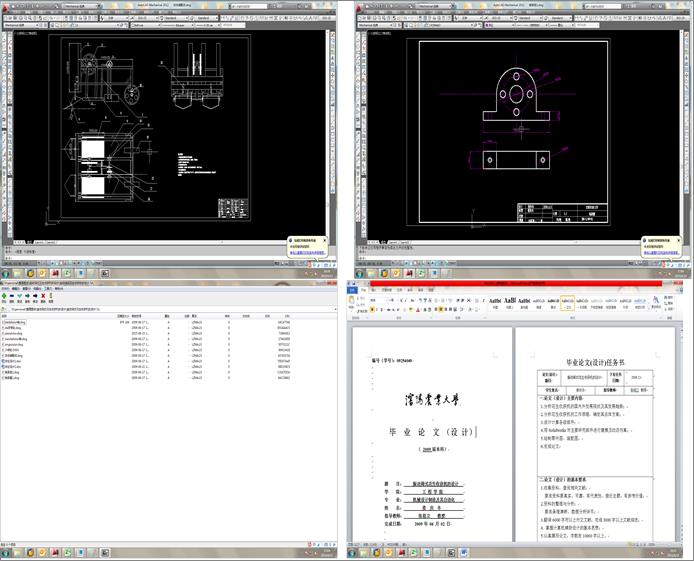Viewport: 694px width, 561px height.
Task: Switch to the View tab in Word
Action: 431,290
